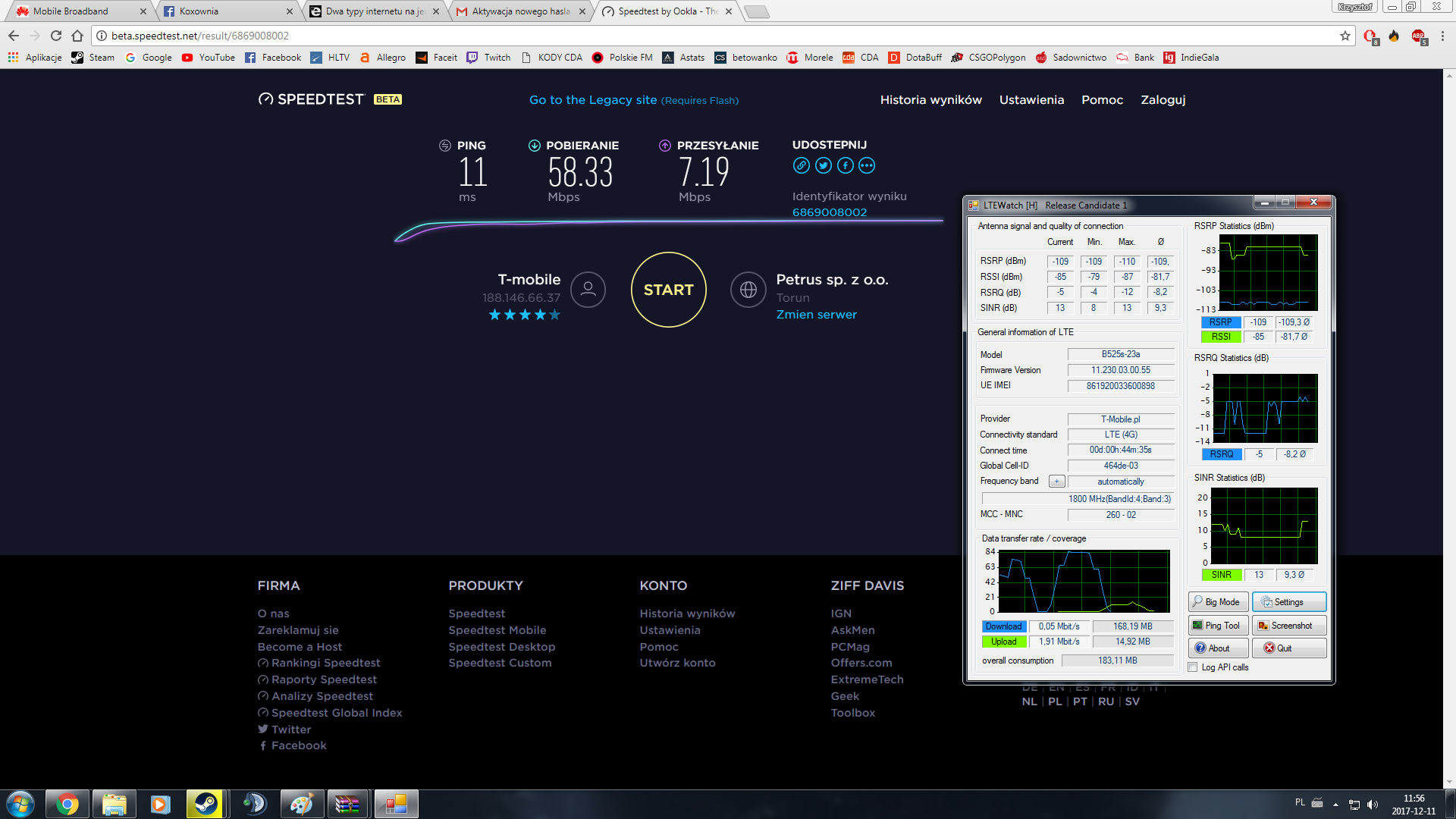1456x819 pixels.
Task: Open LTEWatch Big Mode
Action: (x=1218, y=602)
